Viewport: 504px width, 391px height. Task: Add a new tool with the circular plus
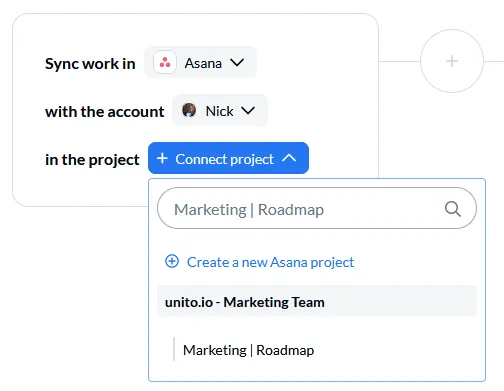452,61
